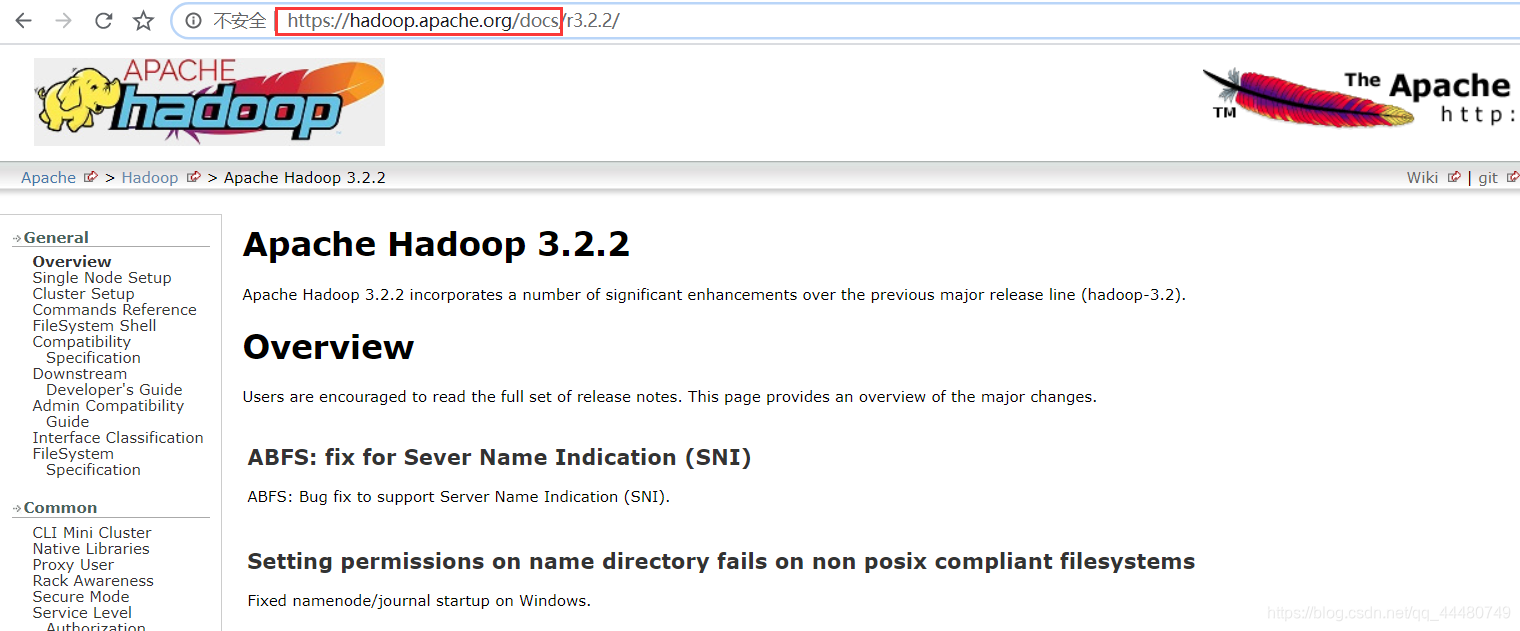
Task: Bookmark page using the star icon
Action: 144,21
